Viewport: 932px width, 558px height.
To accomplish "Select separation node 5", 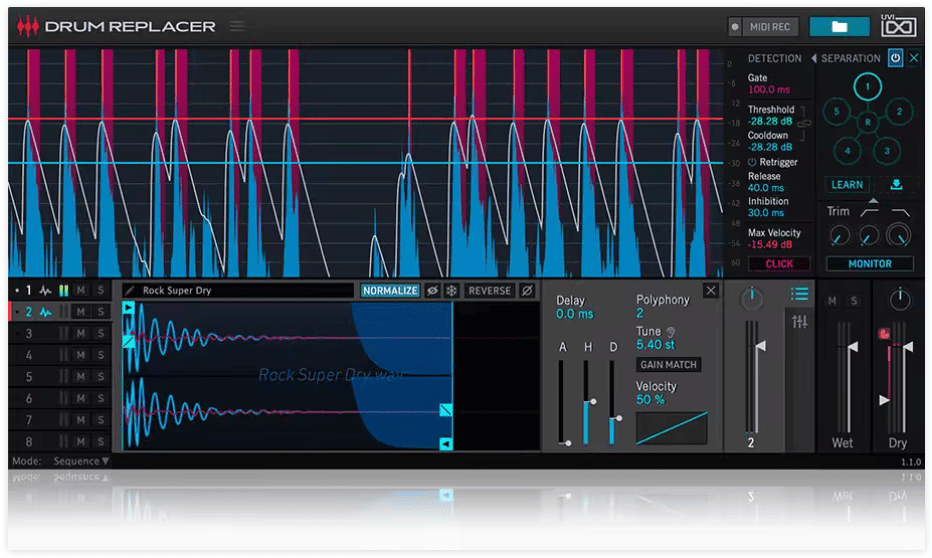I will [836, 111].
